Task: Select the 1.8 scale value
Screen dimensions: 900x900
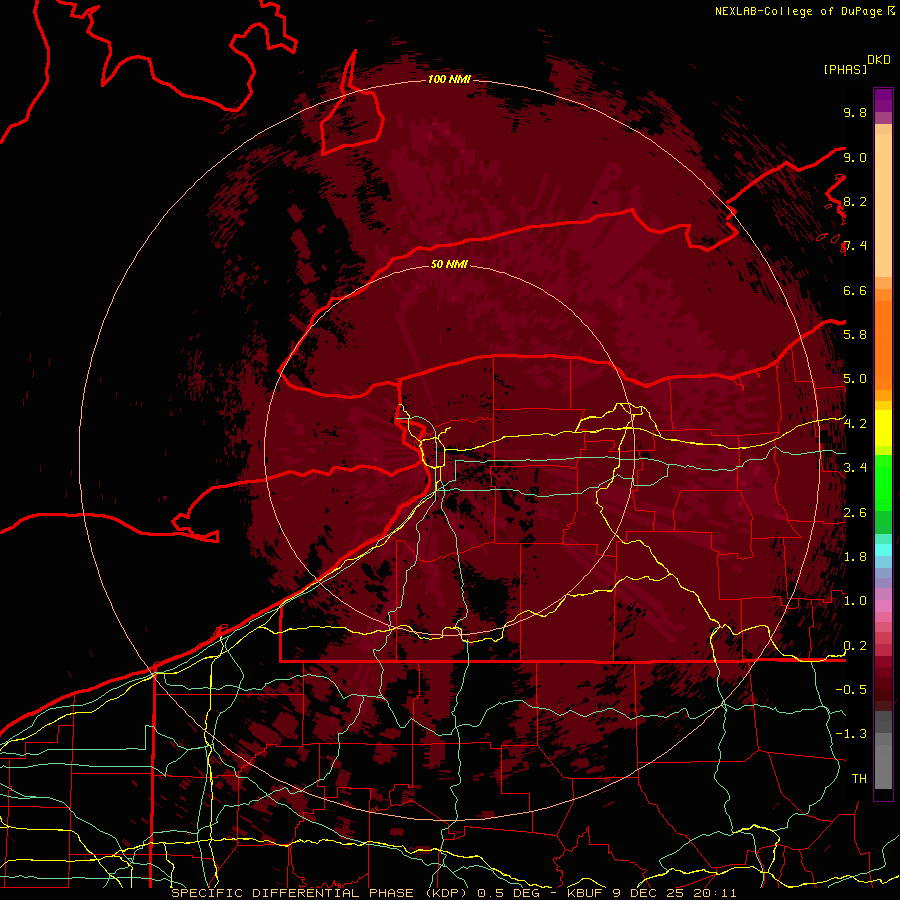Action: click(x=855, y=556)
